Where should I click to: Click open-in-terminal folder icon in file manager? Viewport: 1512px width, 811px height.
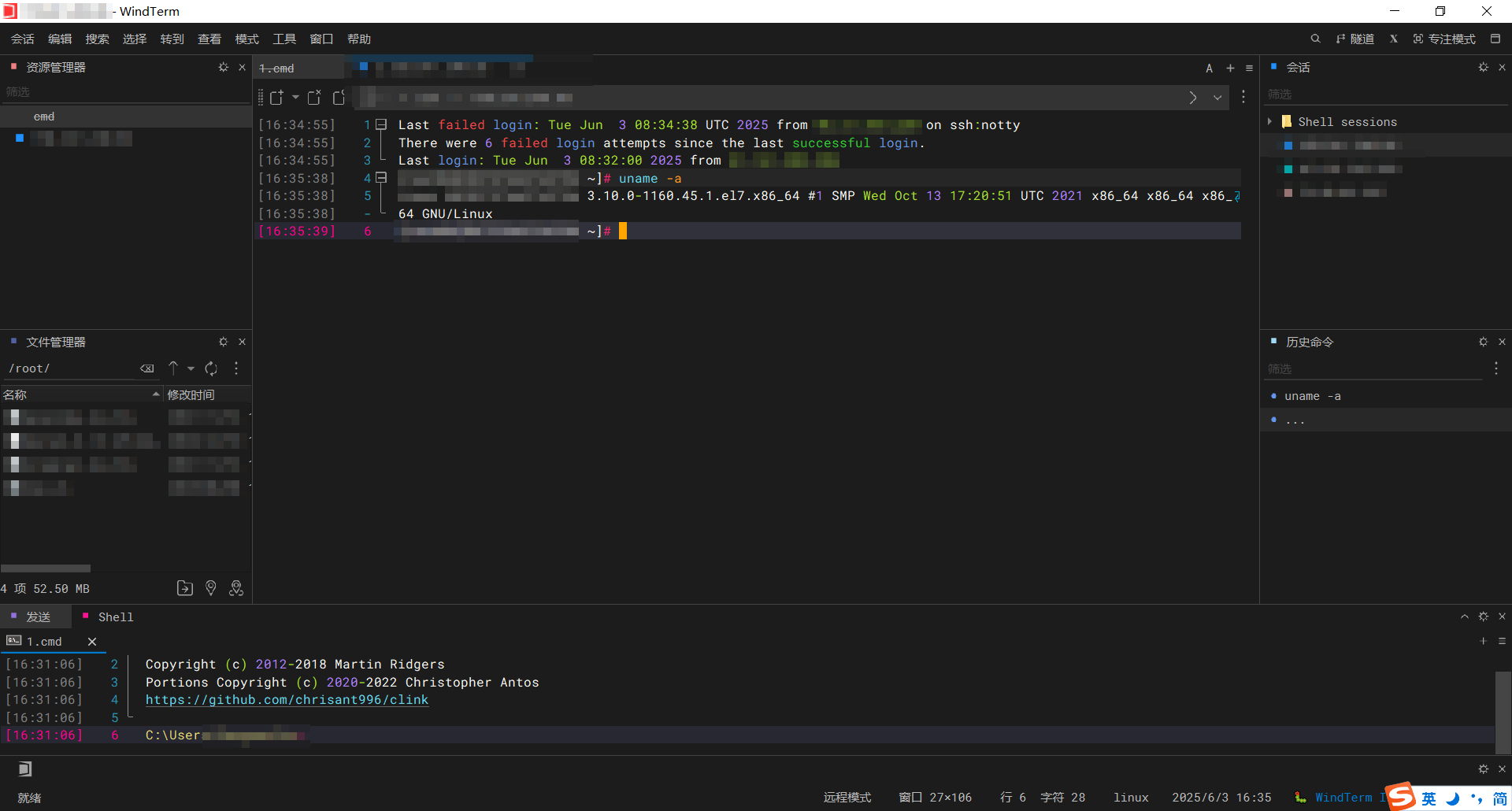point(185,588)
